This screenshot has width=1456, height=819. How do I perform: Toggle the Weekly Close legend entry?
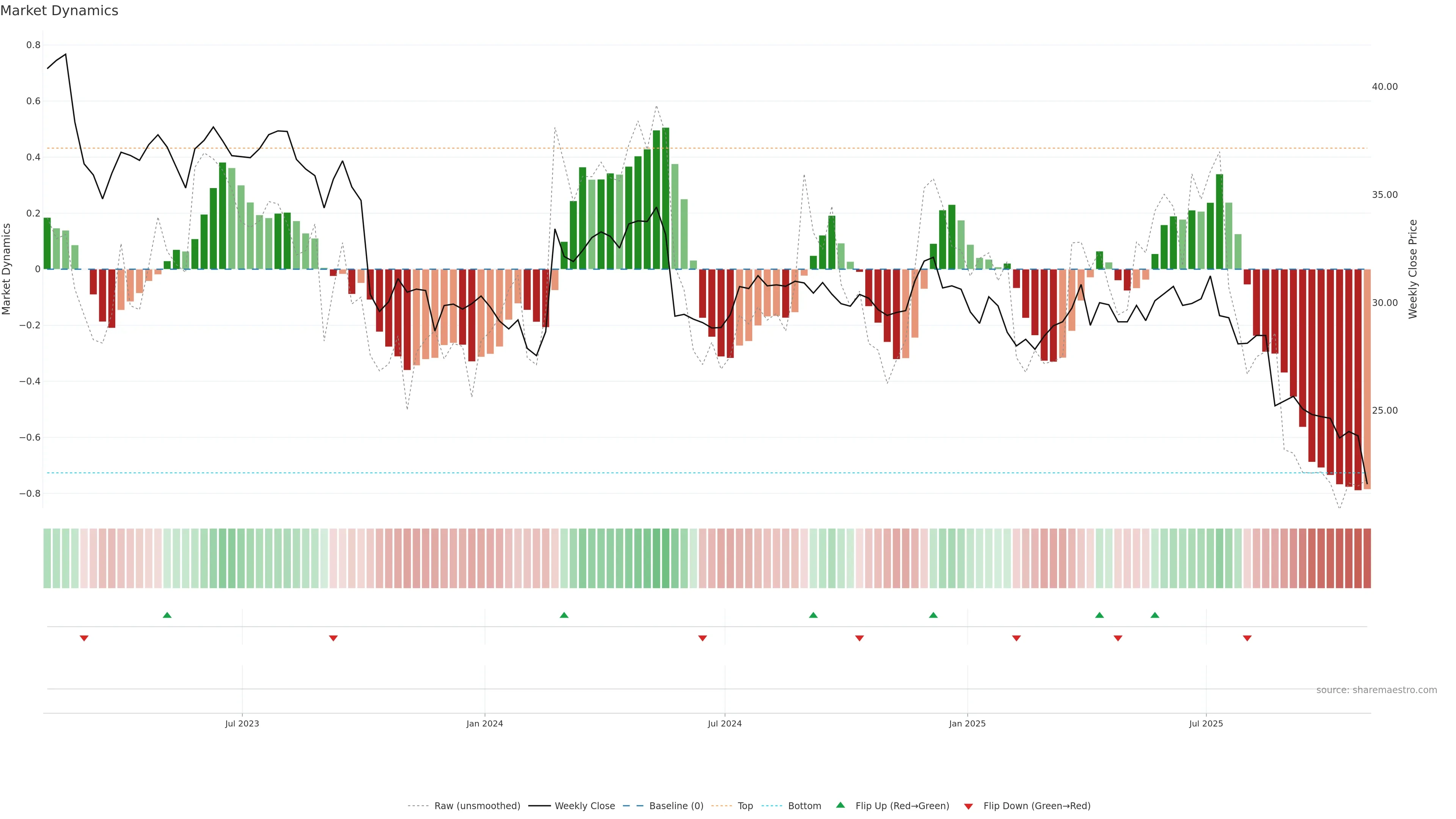point(584,806)
